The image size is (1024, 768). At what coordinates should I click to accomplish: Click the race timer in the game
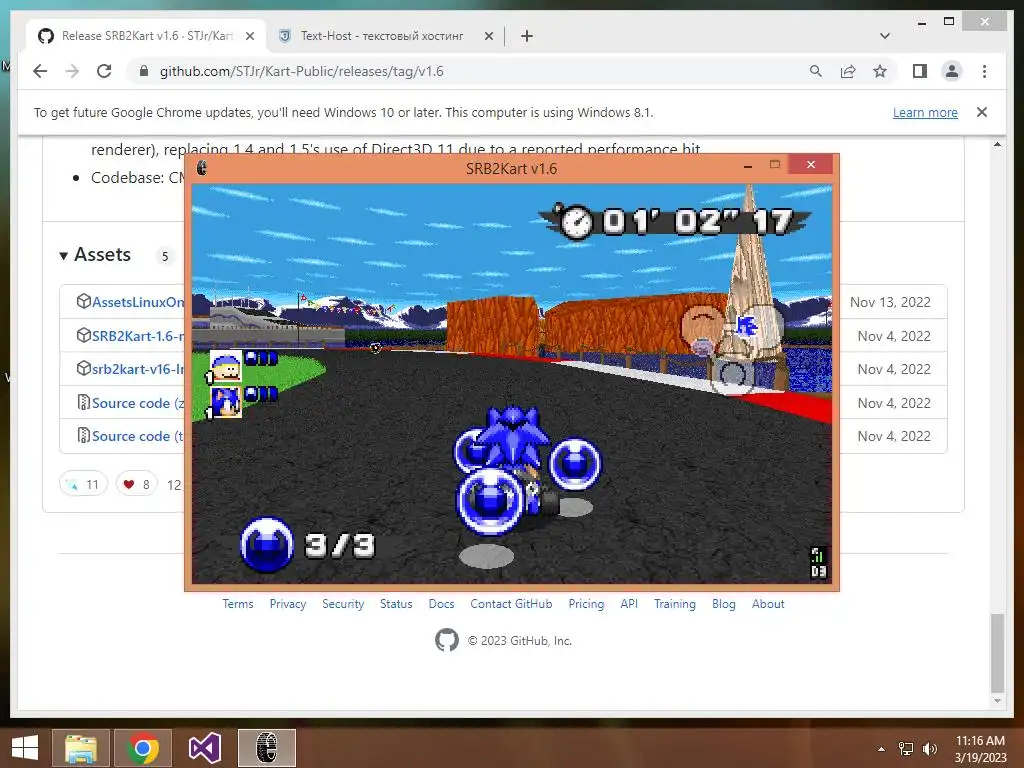click(675, 221)
